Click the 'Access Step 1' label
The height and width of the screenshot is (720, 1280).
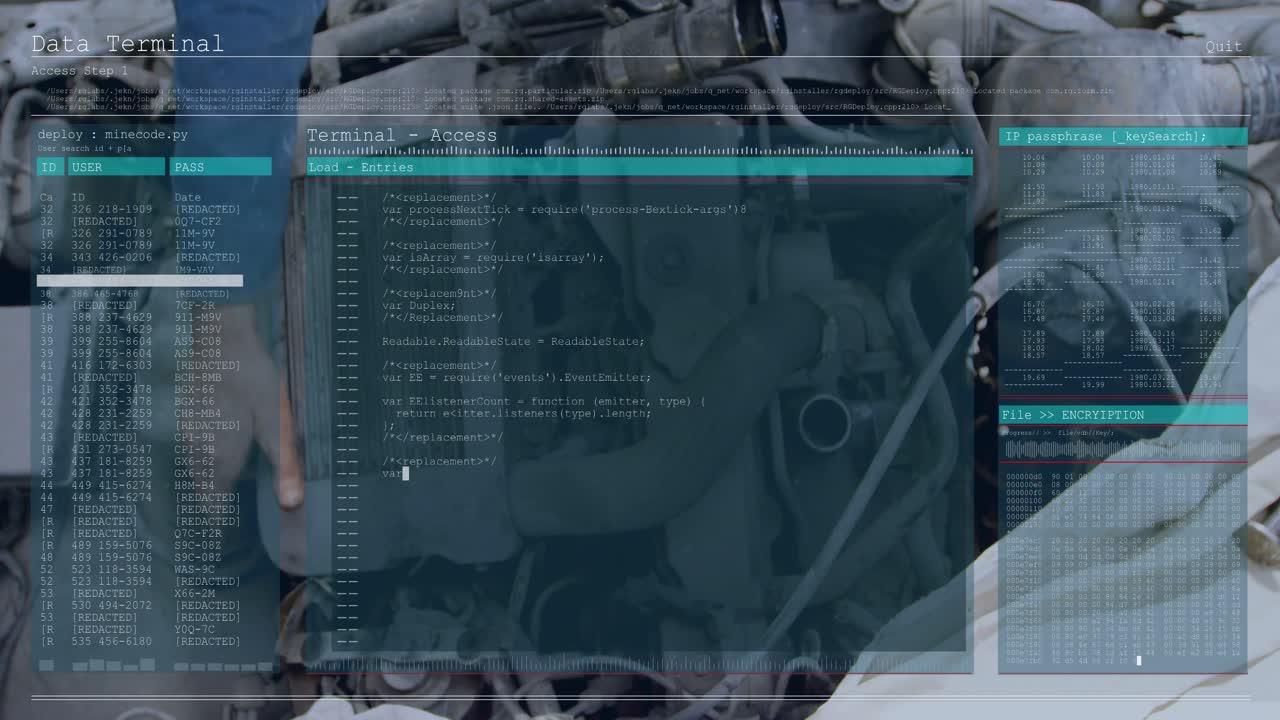[79, 71]
